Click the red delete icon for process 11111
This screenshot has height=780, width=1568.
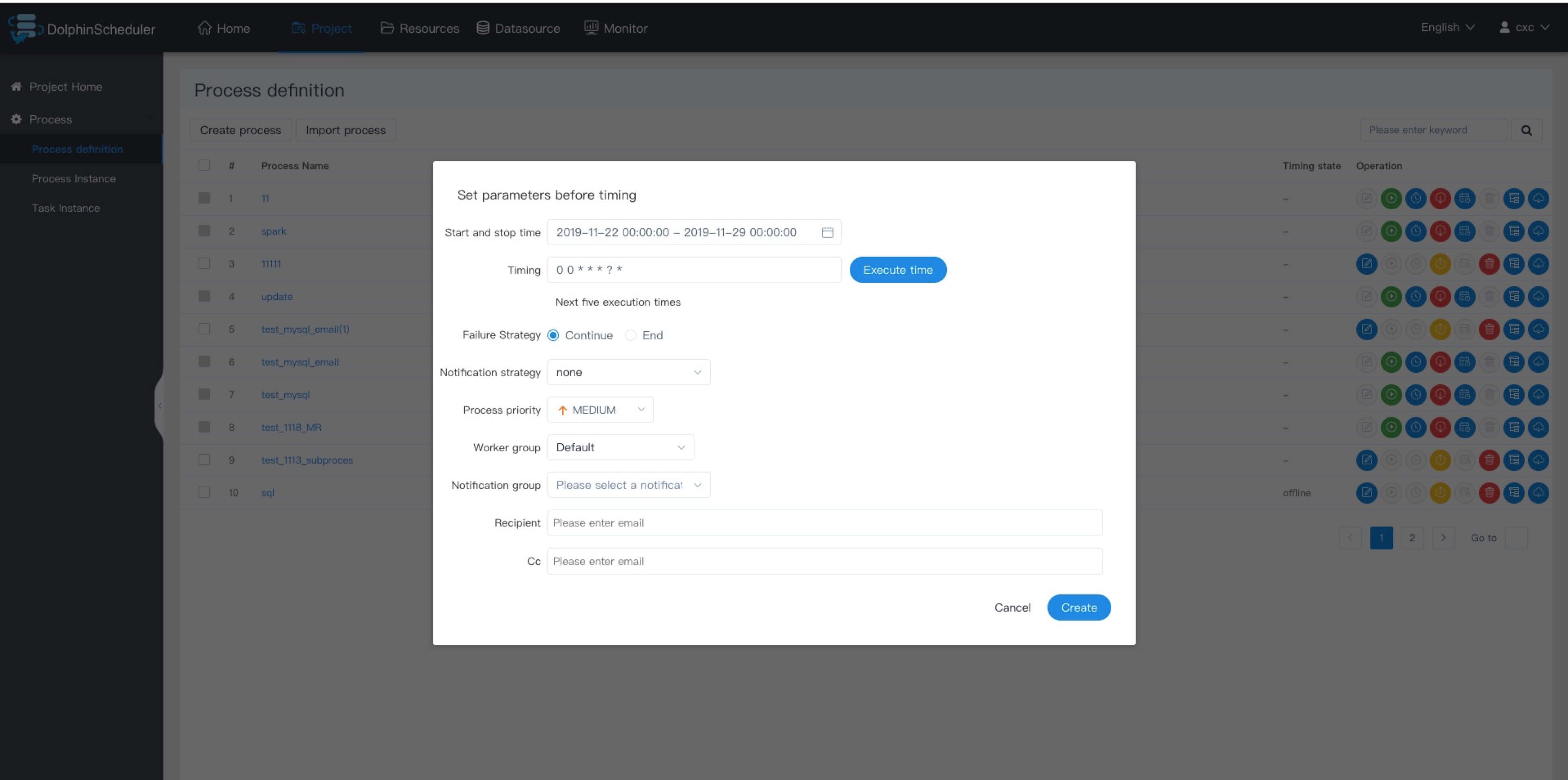click(1490, 264)
